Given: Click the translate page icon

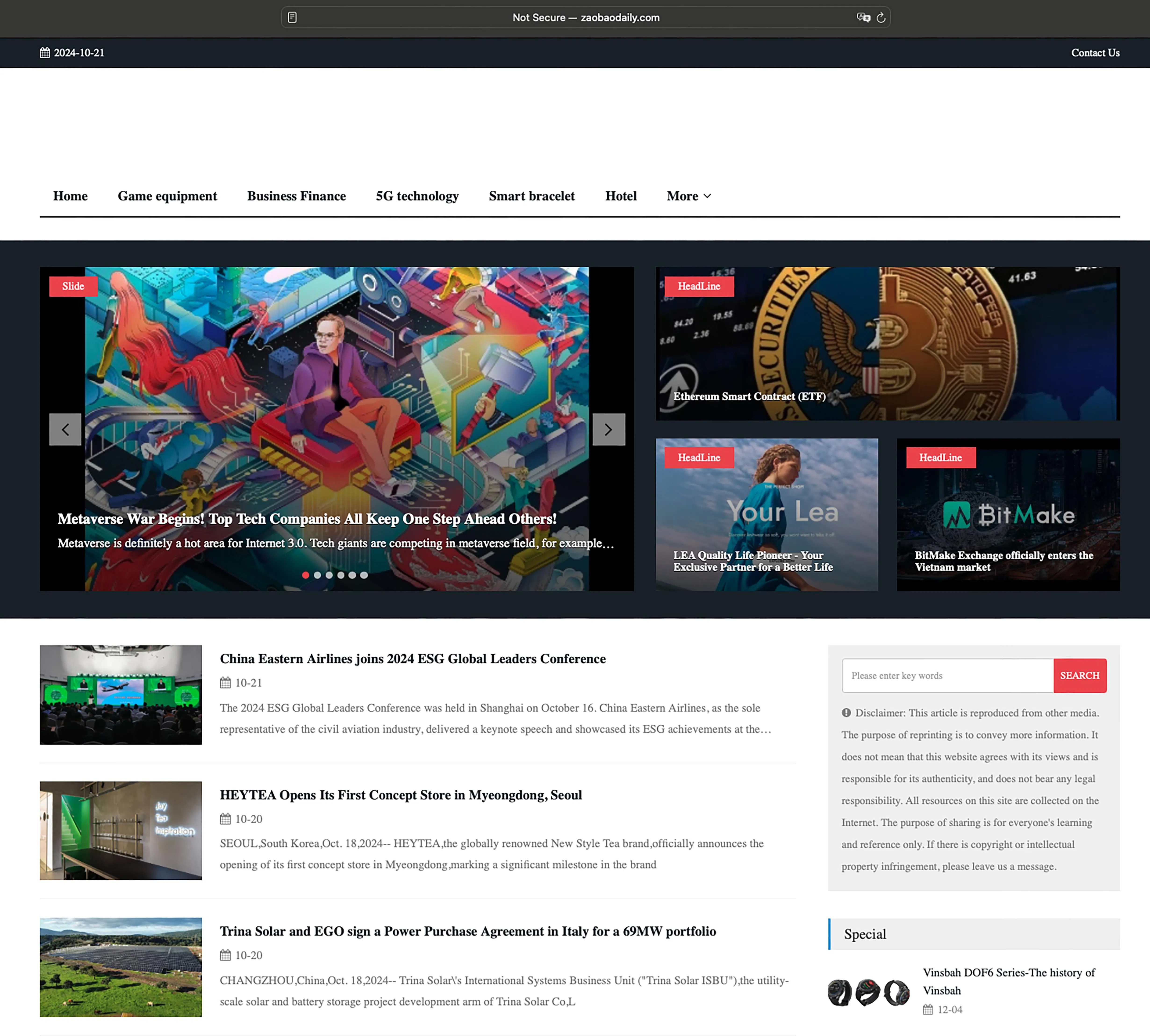Looking at the screenshot, I should (x=863, y=18).
